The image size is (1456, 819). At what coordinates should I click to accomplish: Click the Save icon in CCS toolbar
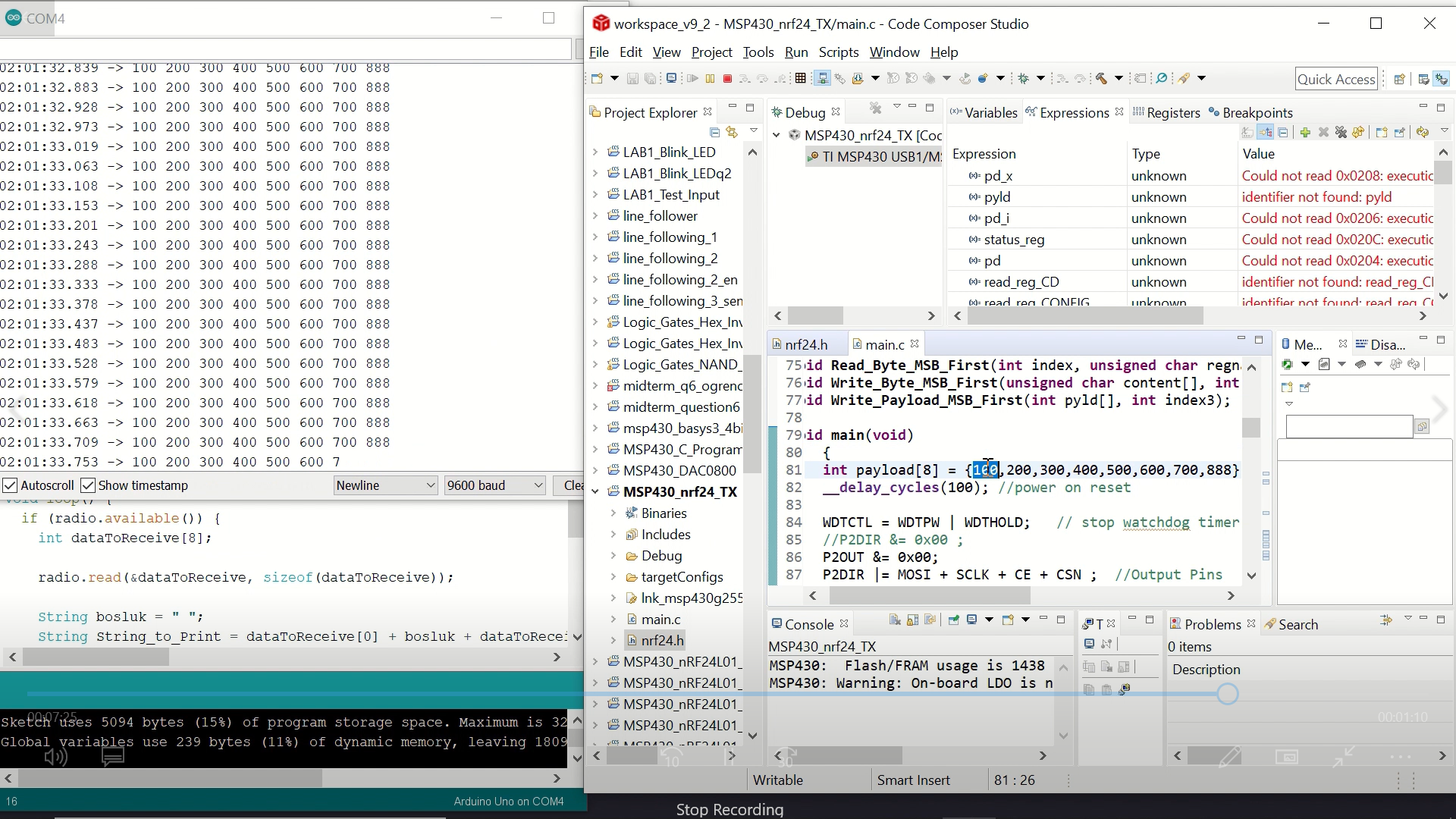(632, 78)
